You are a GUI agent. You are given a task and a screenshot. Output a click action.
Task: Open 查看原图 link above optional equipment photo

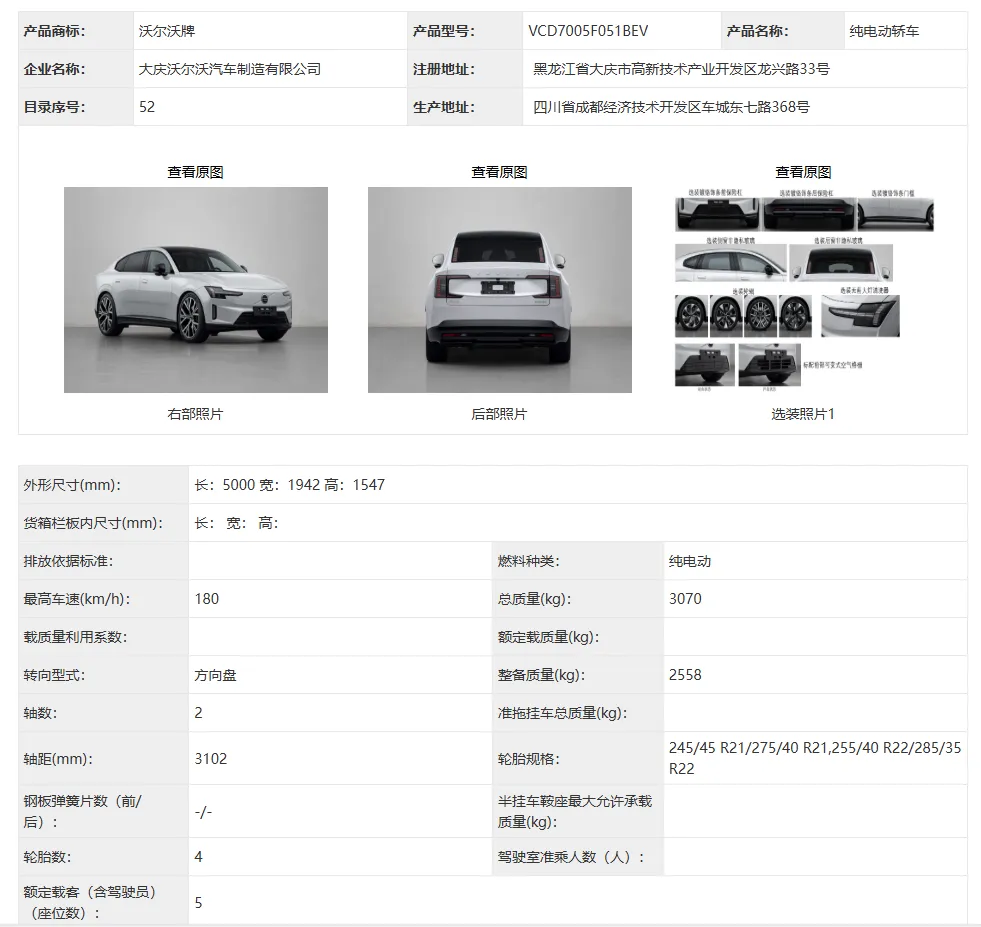click(803, 172)
